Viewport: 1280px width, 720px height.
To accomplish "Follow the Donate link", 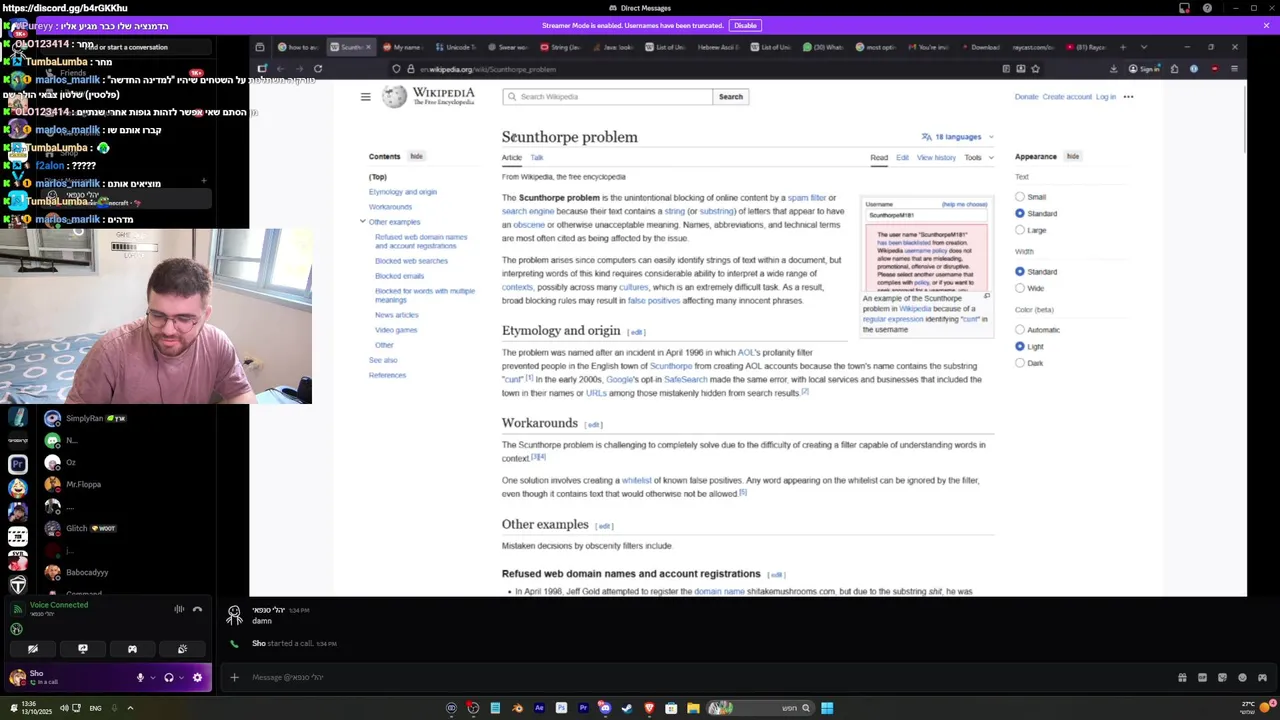I will (x=1026, y=97).
